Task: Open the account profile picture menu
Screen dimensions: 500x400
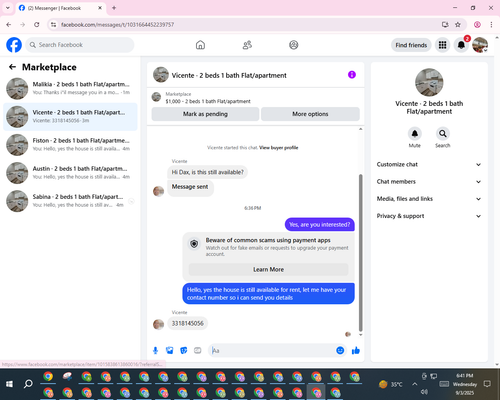Action: [480, 45]
